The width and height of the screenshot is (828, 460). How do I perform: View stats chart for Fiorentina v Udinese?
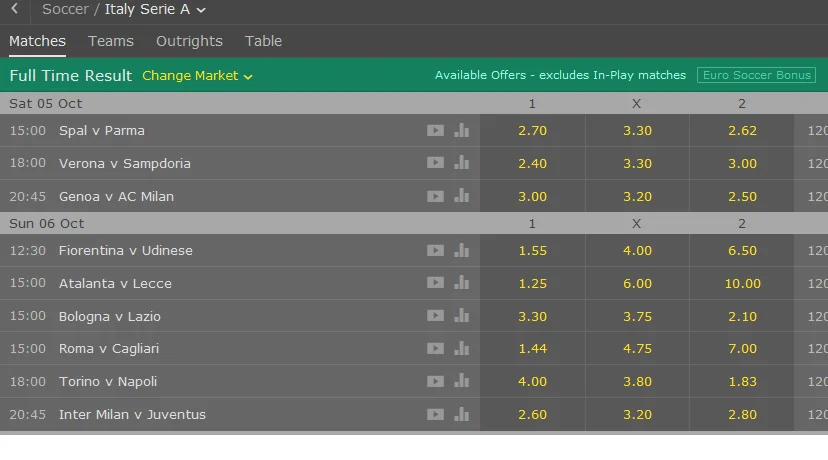[461, 250]
